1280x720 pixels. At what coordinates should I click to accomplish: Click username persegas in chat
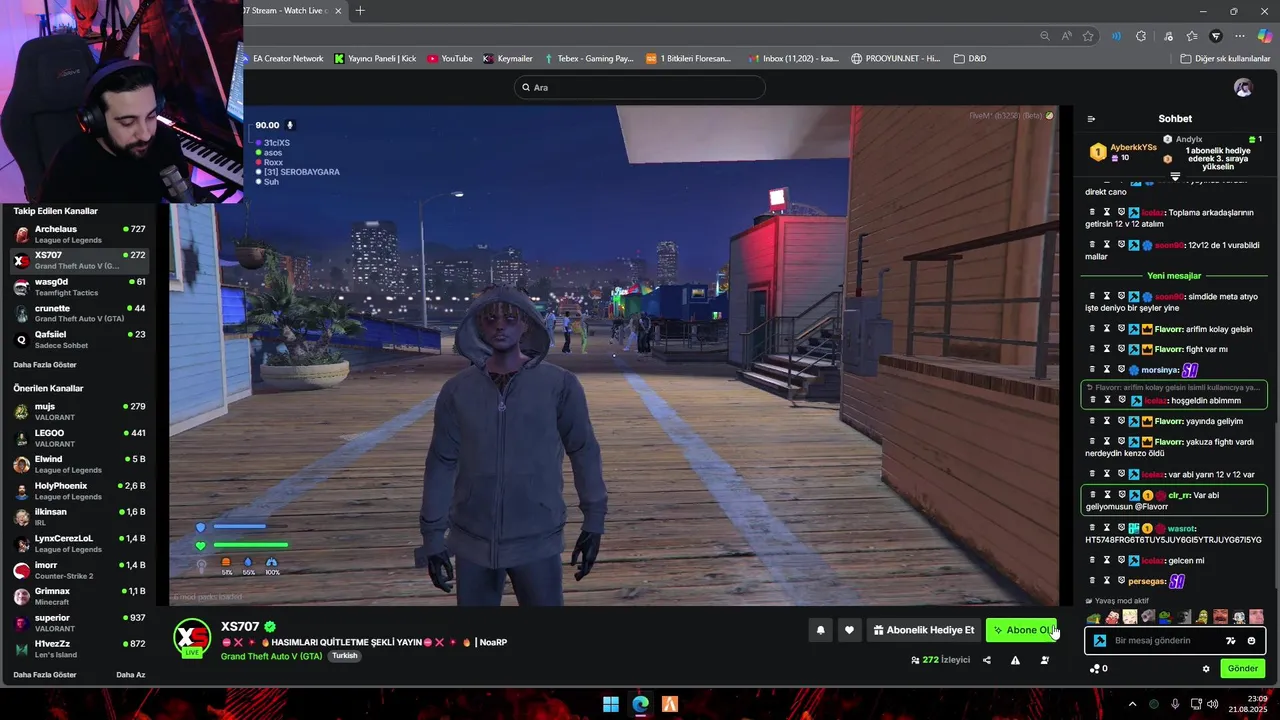click(x=1146, y=581)
